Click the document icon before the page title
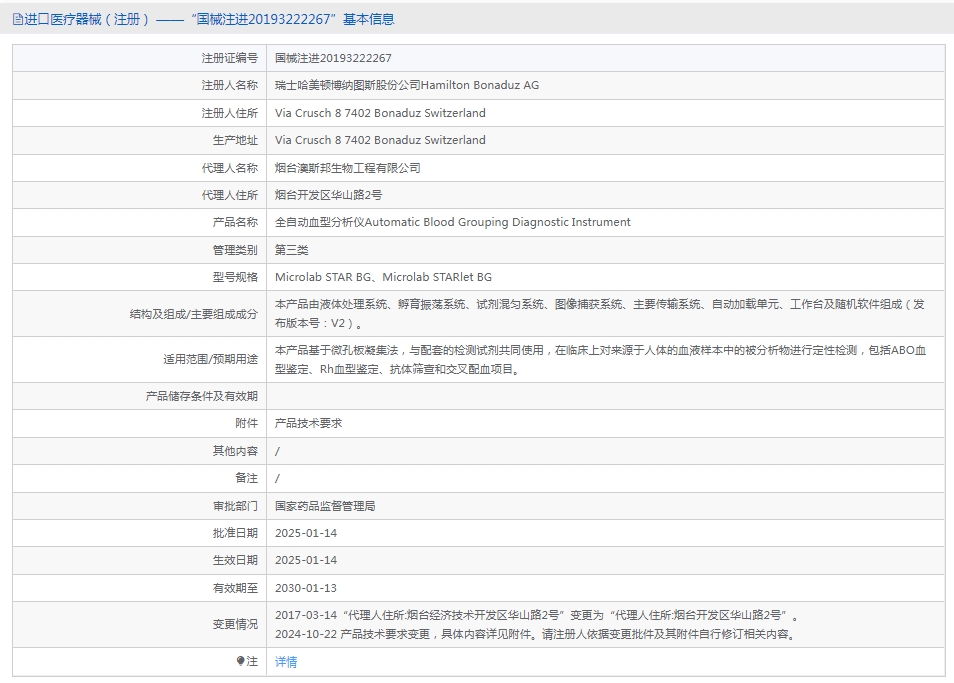 17,19
